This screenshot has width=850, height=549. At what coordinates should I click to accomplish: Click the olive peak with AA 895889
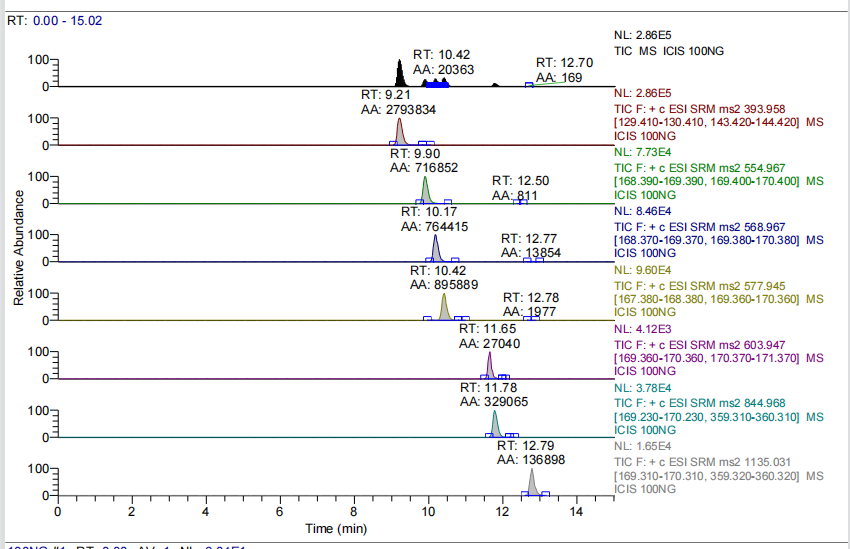(444, 307)
